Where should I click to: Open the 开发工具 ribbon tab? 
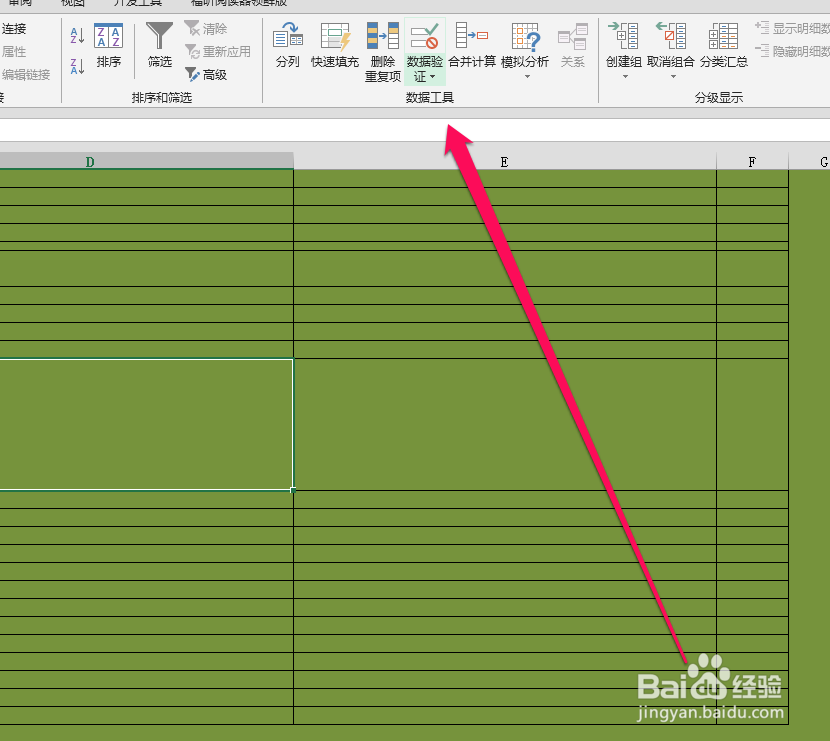(138, 3)
